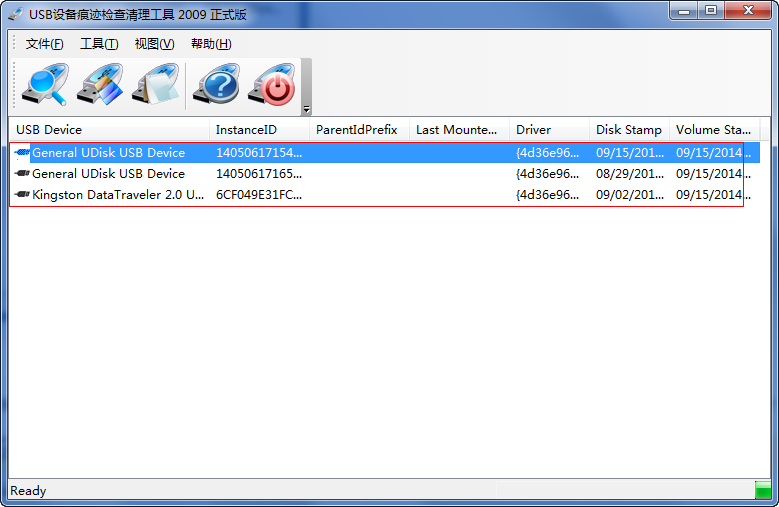
Task: Click InstanceID cell 6CF049E31FC...
Action: click(x=259, y=195)
